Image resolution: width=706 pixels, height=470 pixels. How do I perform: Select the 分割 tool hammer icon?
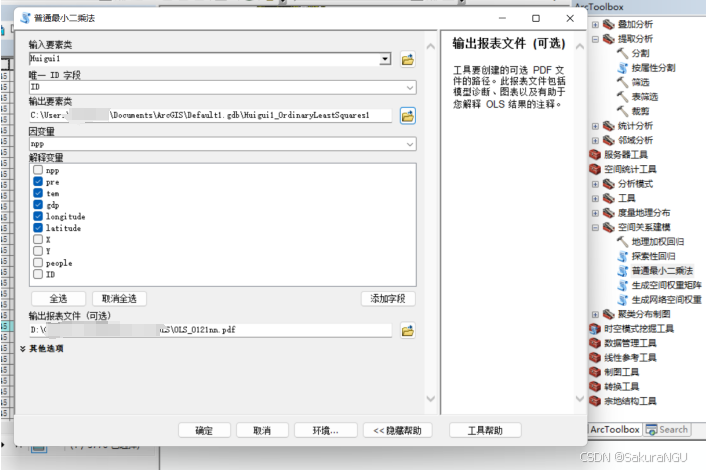tap(622, 53)
